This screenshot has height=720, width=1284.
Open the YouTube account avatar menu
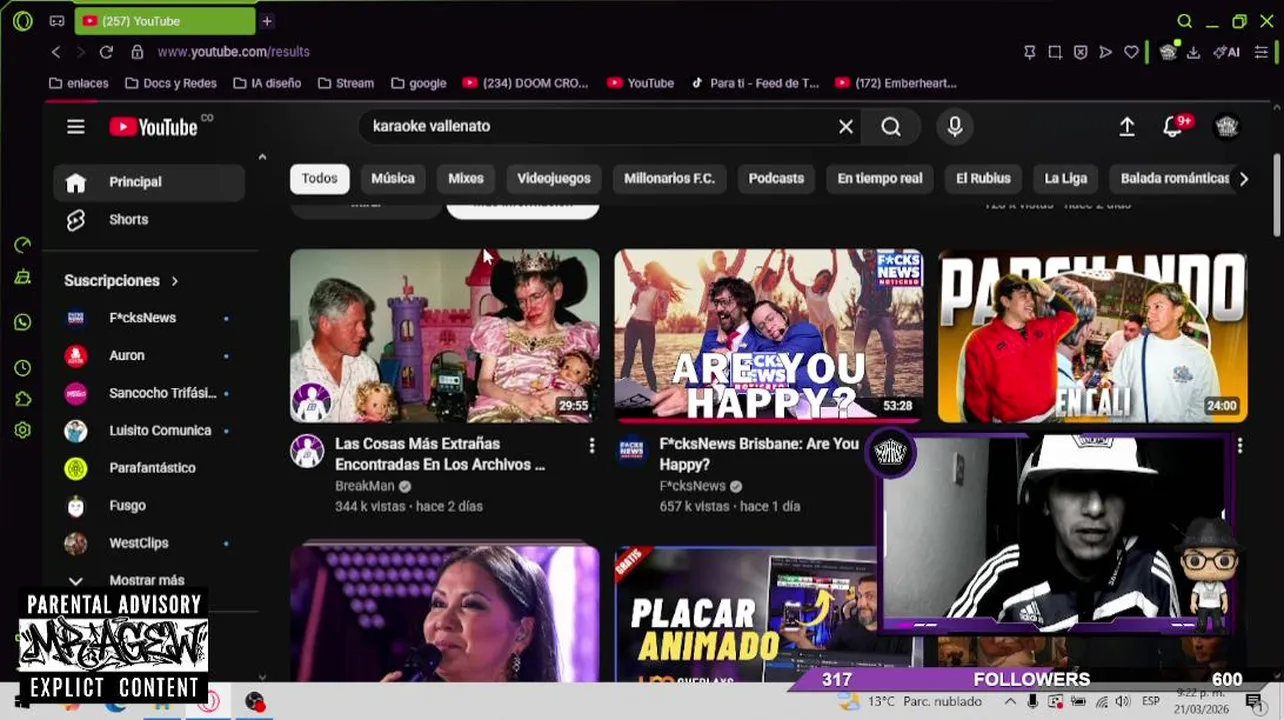pyautogui.click(x=1227, y=126)
